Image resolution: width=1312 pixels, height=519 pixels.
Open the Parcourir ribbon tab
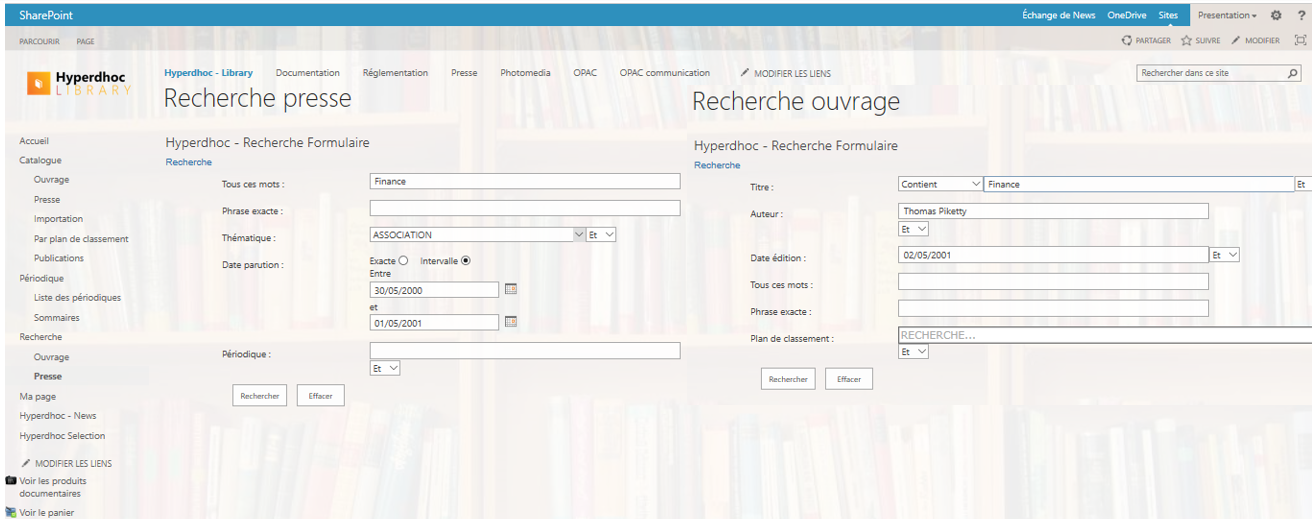(40, 41)
